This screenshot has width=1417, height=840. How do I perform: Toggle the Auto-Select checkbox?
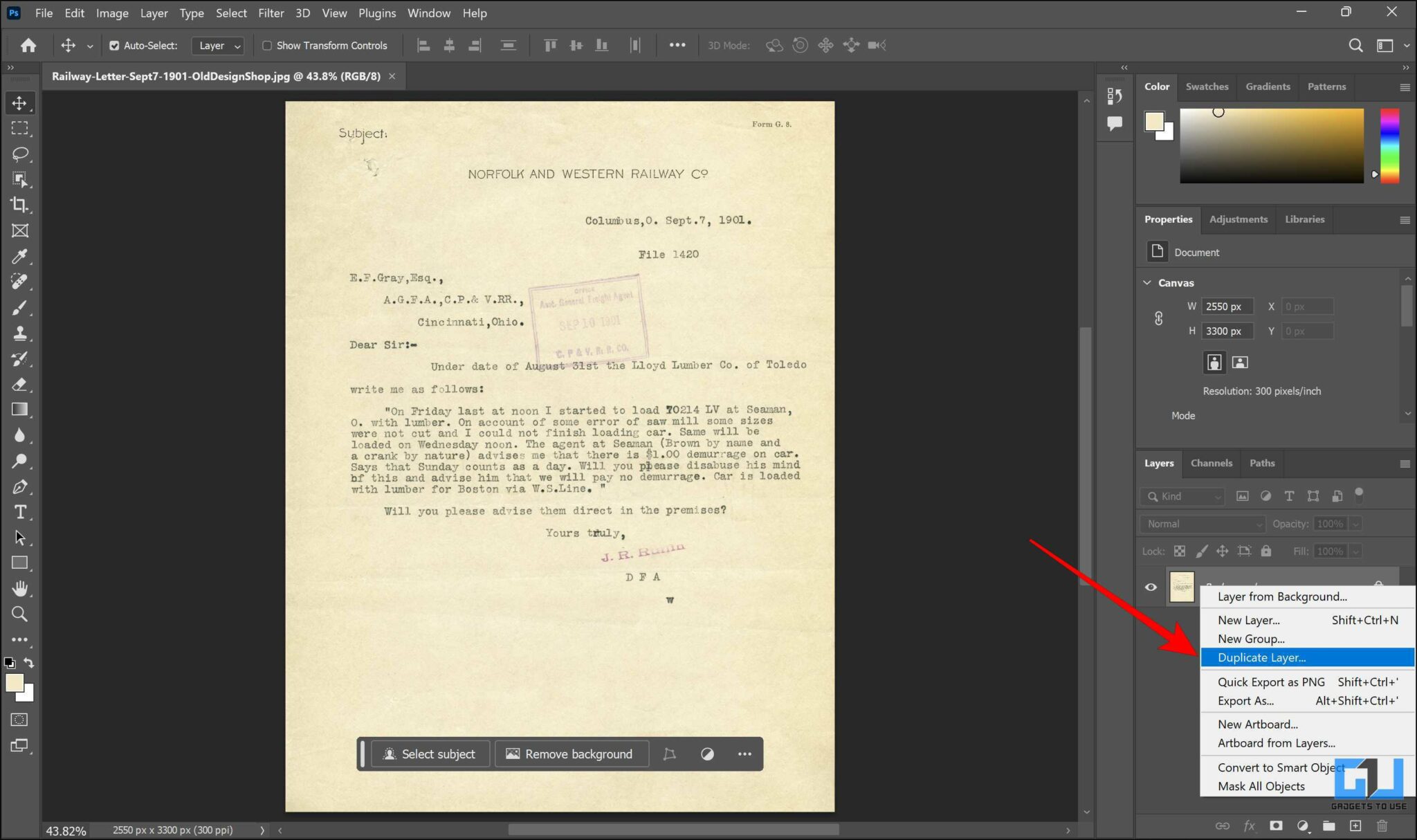(x=115, y=46)
